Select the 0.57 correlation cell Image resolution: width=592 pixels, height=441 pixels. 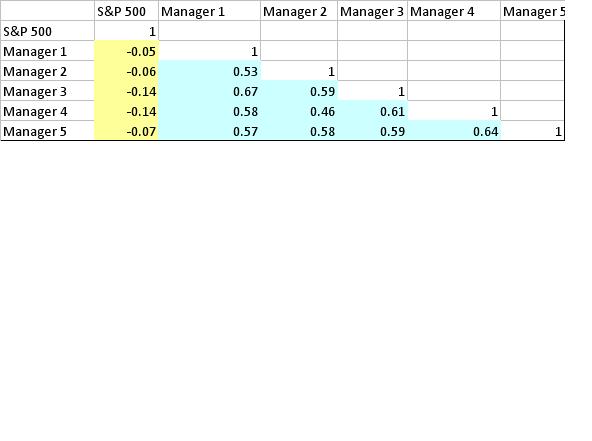210,131
